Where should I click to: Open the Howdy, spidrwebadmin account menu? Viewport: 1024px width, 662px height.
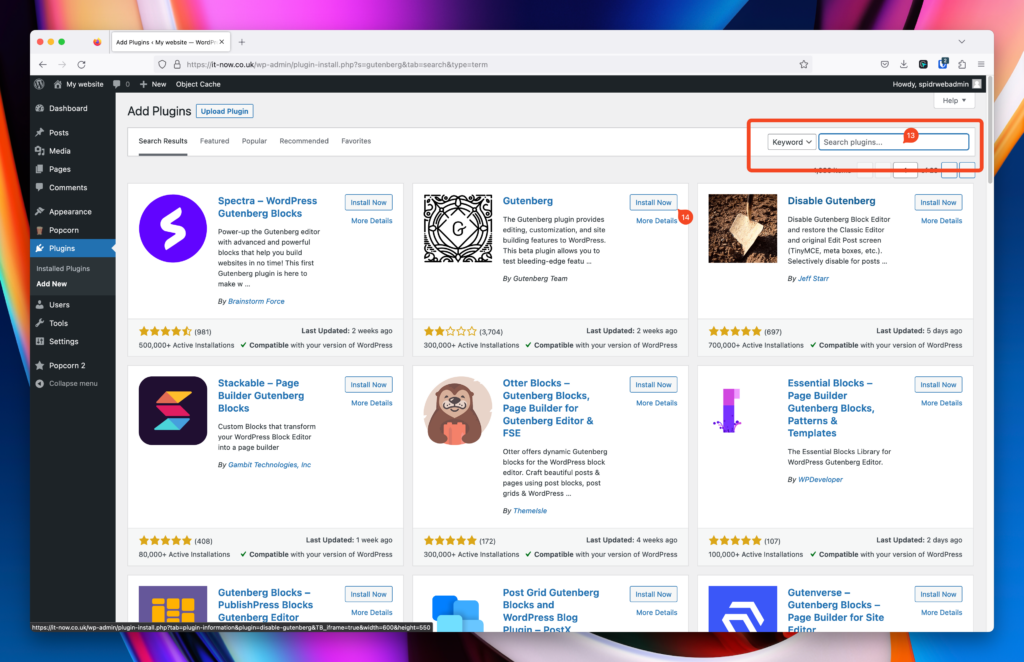936,84
